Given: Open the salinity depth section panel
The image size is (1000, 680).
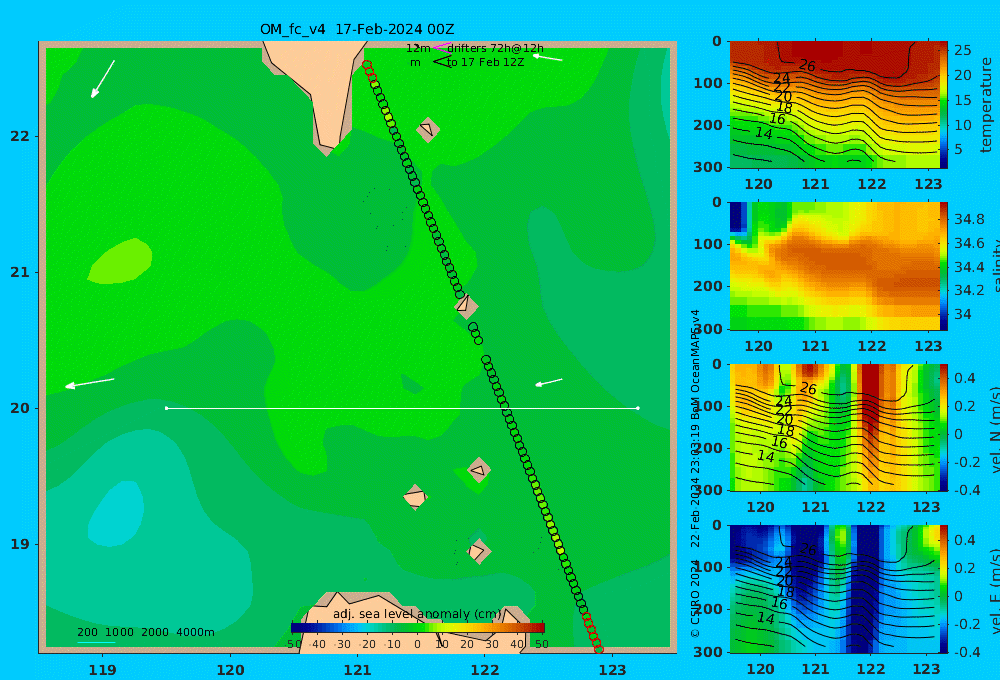Looking at the screenshot, I should coord(834,266).
